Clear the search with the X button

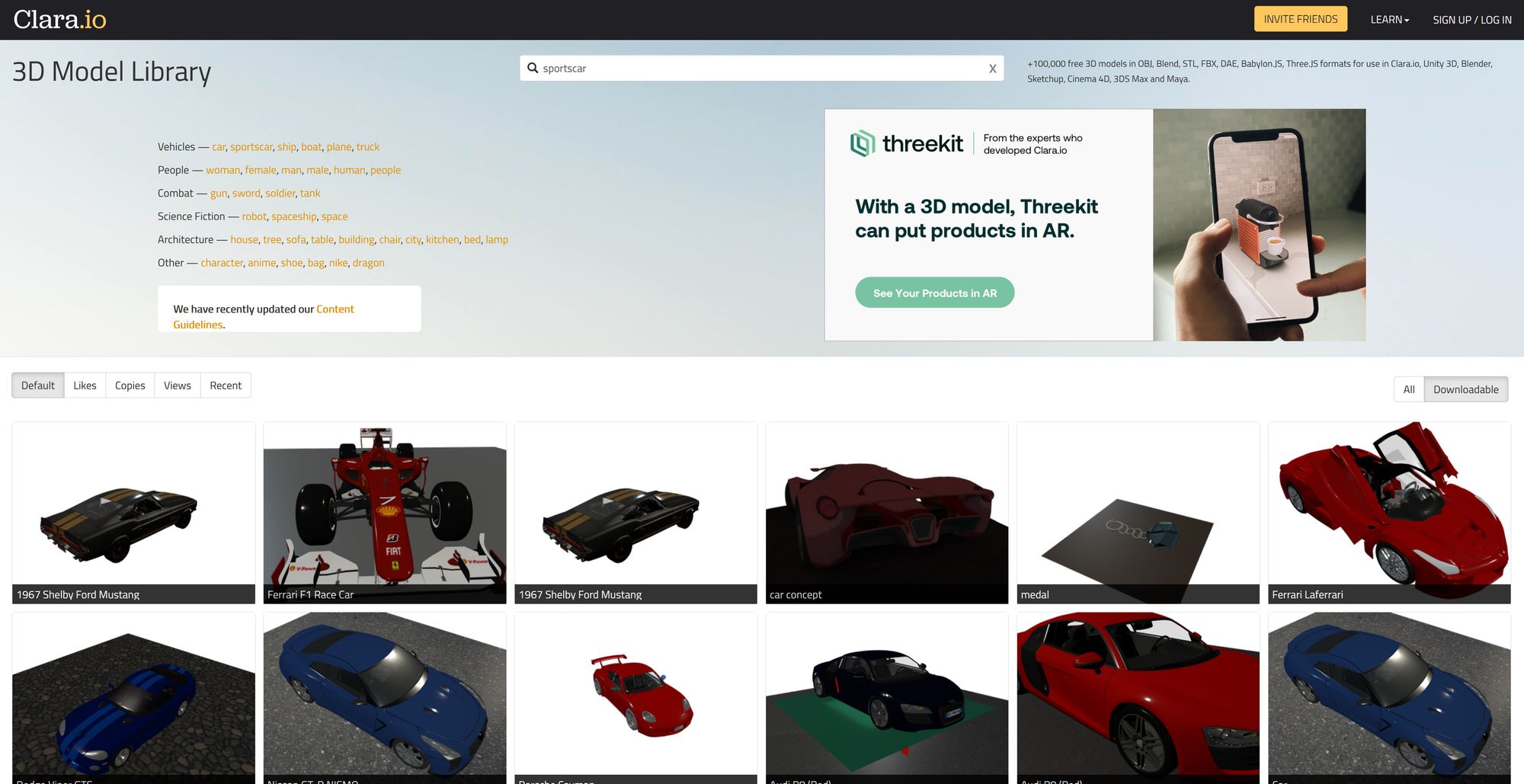[x=992, y=69]
